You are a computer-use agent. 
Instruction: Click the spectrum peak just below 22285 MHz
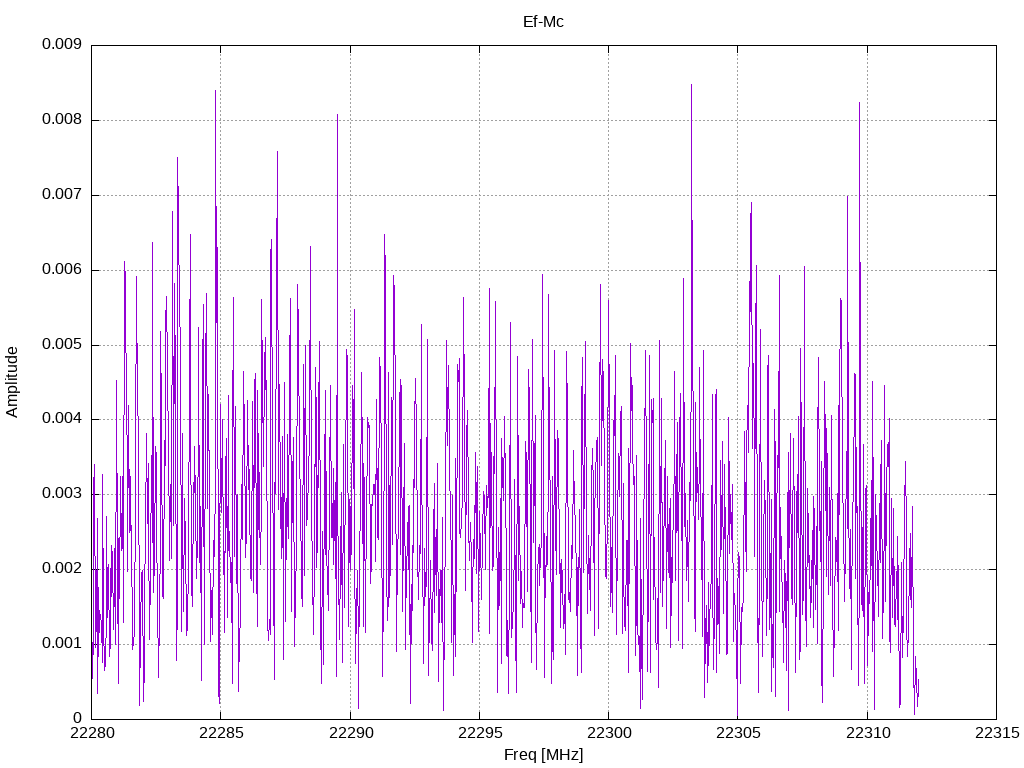(x=216, y=91)
